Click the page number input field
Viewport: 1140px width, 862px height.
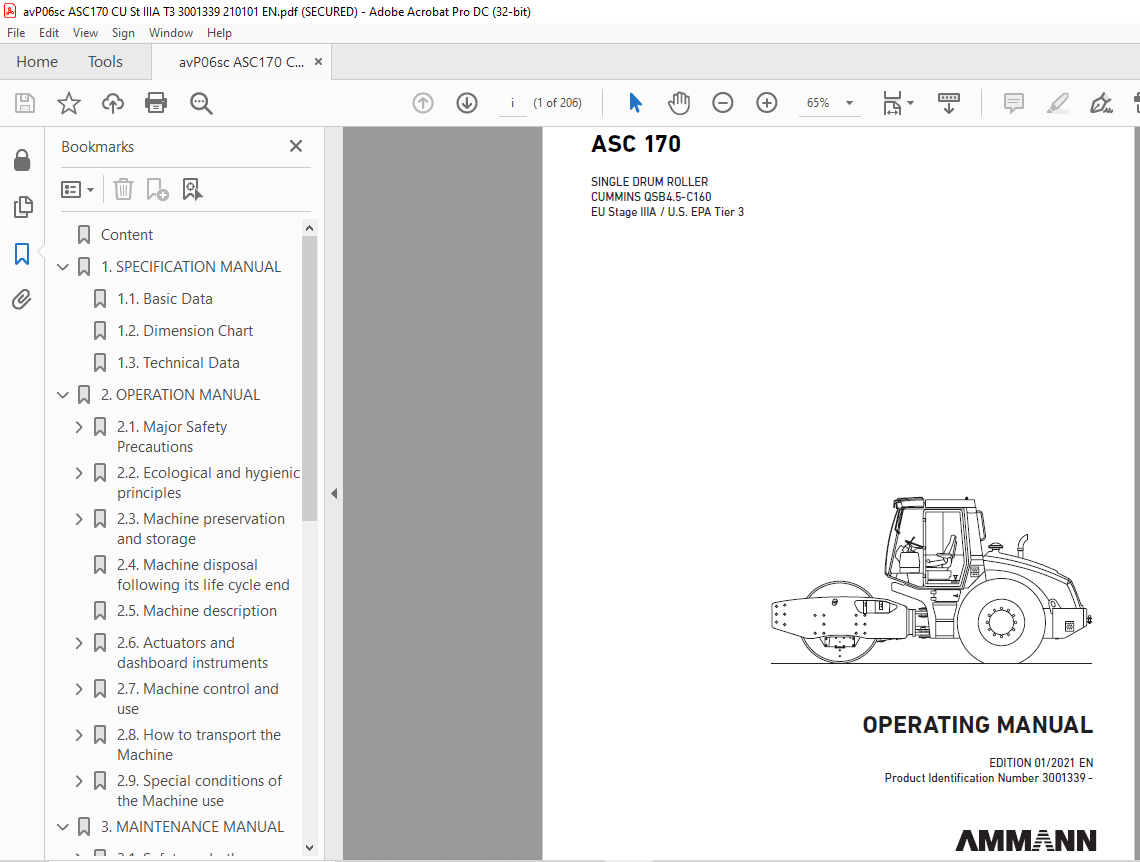[513, 103]
